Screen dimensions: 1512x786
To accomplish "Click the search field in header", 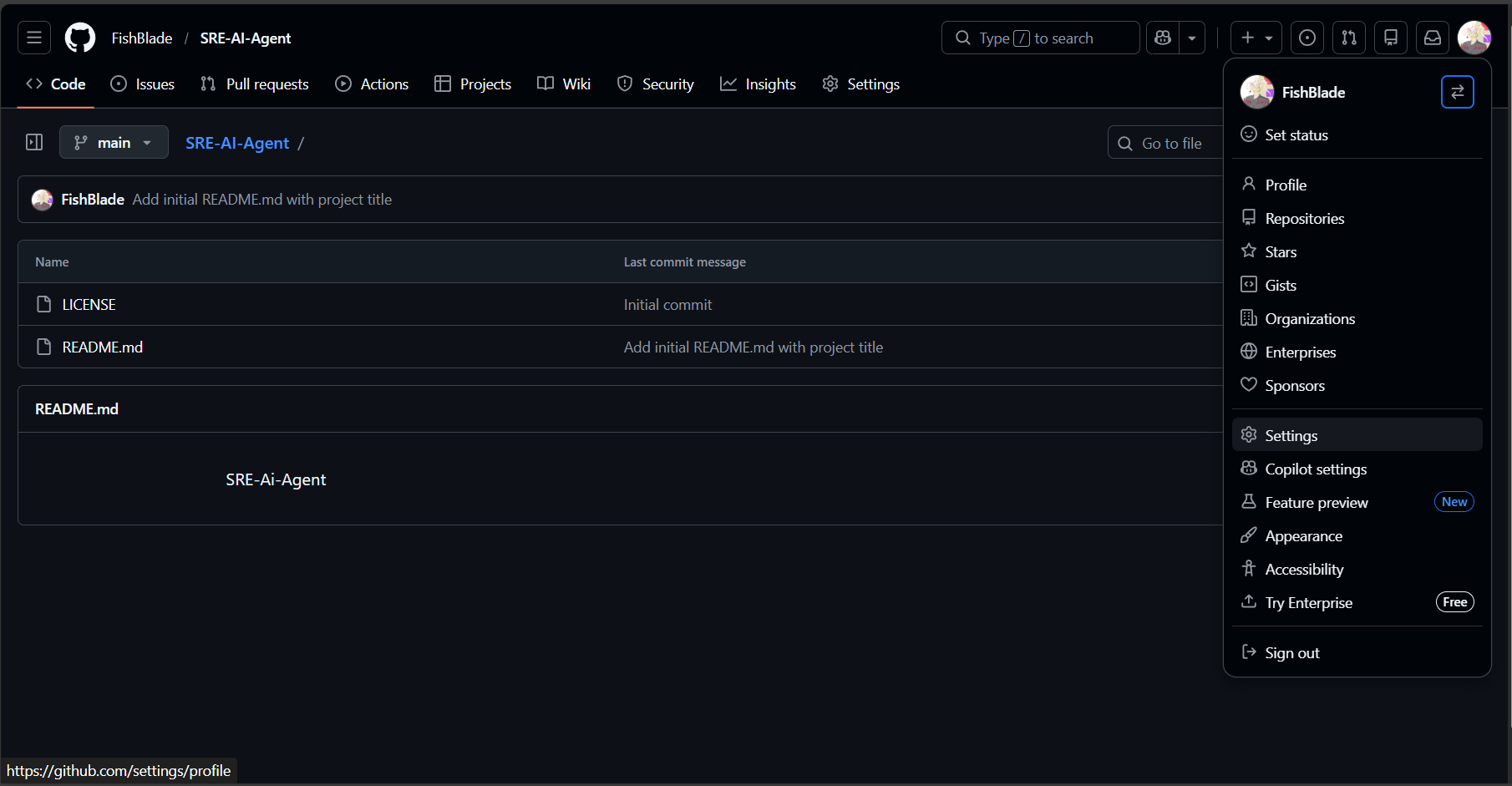I will point(1040,38).
